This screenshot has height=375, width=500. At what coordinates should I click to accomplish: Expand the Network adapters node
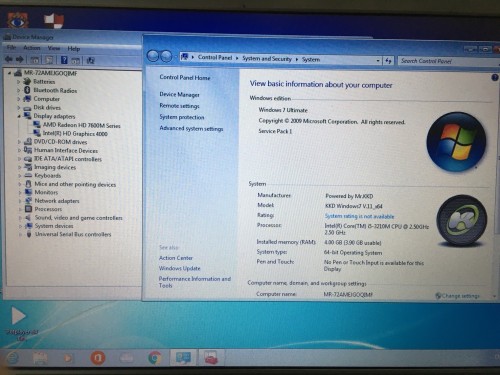[x=20, y=201]
